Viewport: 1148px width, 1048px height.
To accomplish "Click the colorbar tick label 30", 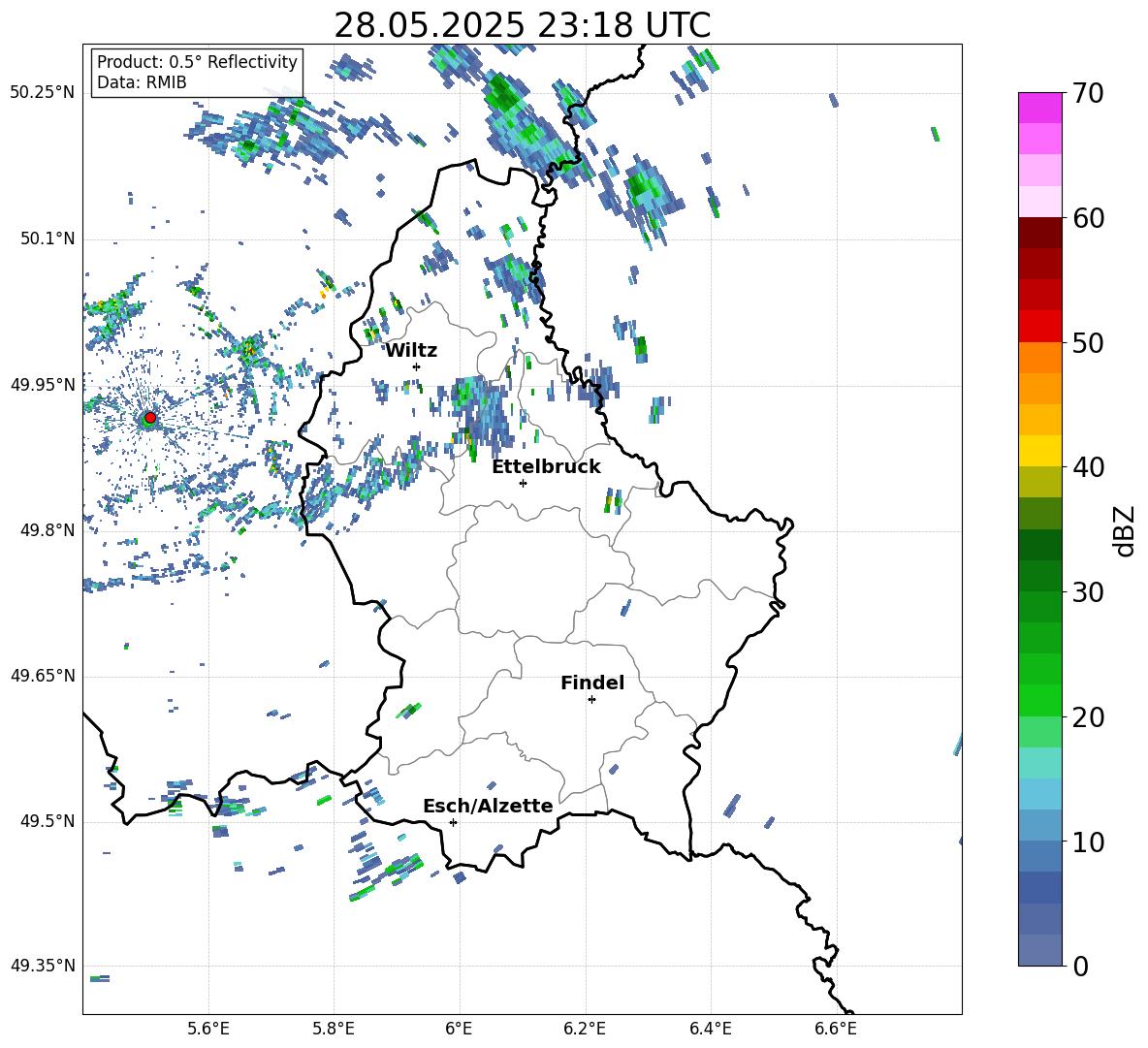I will [1088, 592].
